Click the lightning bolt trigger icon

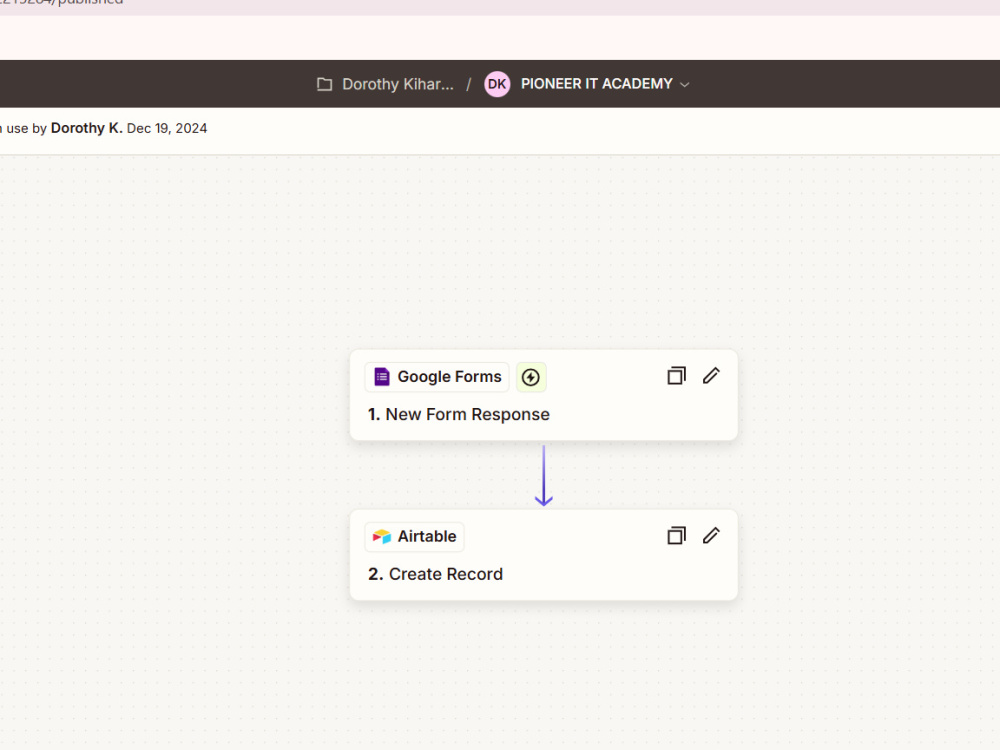pyautogui.click(x=531, y=377)
